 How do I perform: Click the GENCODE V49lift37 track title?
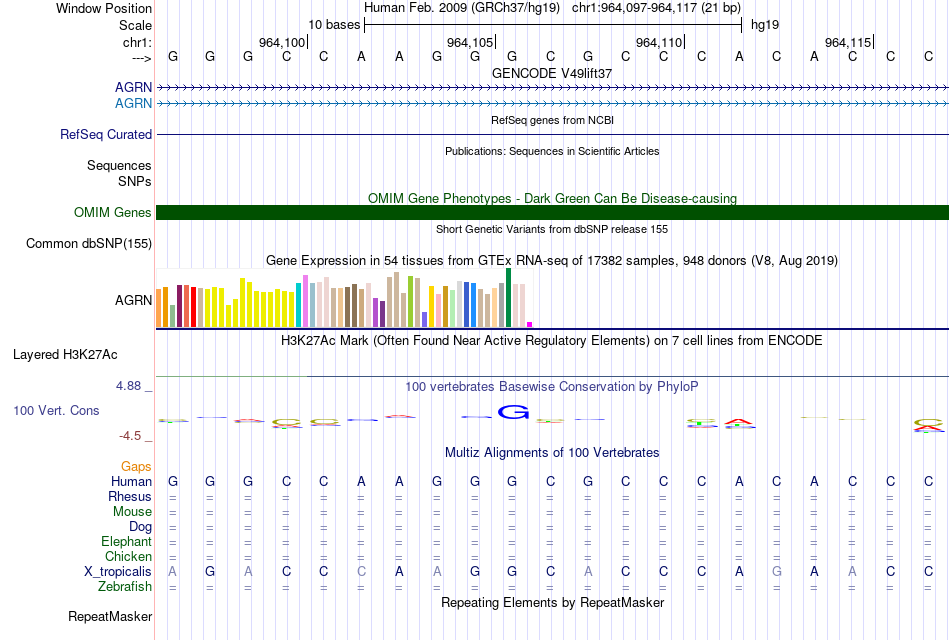click(x=552, y=73)
